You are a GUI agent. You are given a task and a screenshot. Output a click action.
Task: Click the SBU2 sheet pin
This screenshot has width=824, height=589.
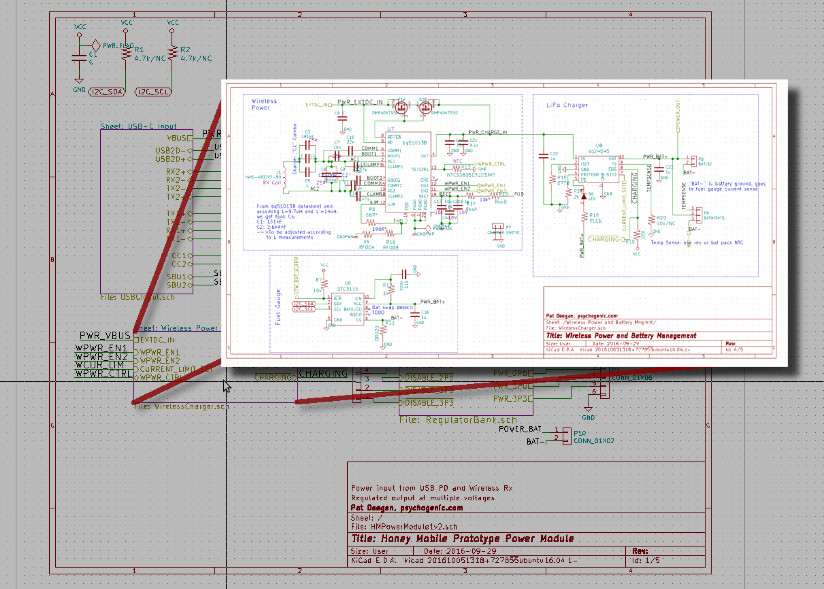180,285
